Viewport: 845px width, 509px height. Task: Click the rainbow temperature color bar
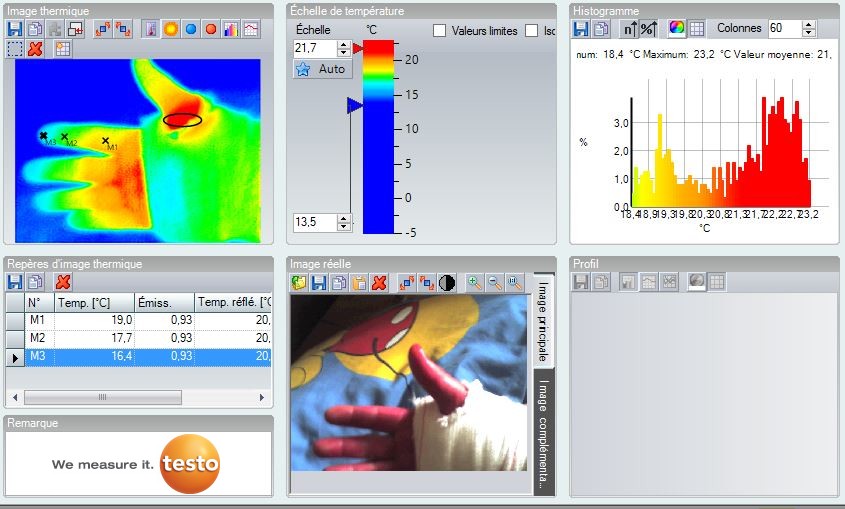click(378, 137)
